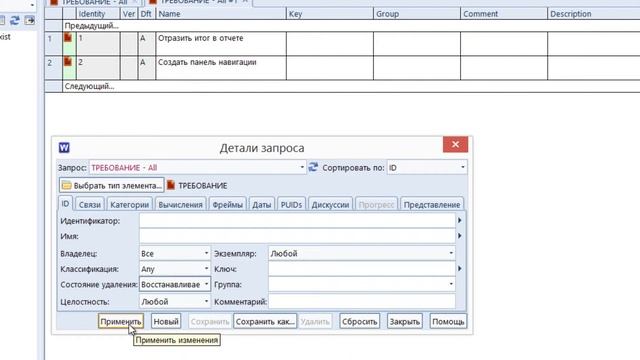
Task: Click requirement icon in row 2
Action: coord(68,62)
